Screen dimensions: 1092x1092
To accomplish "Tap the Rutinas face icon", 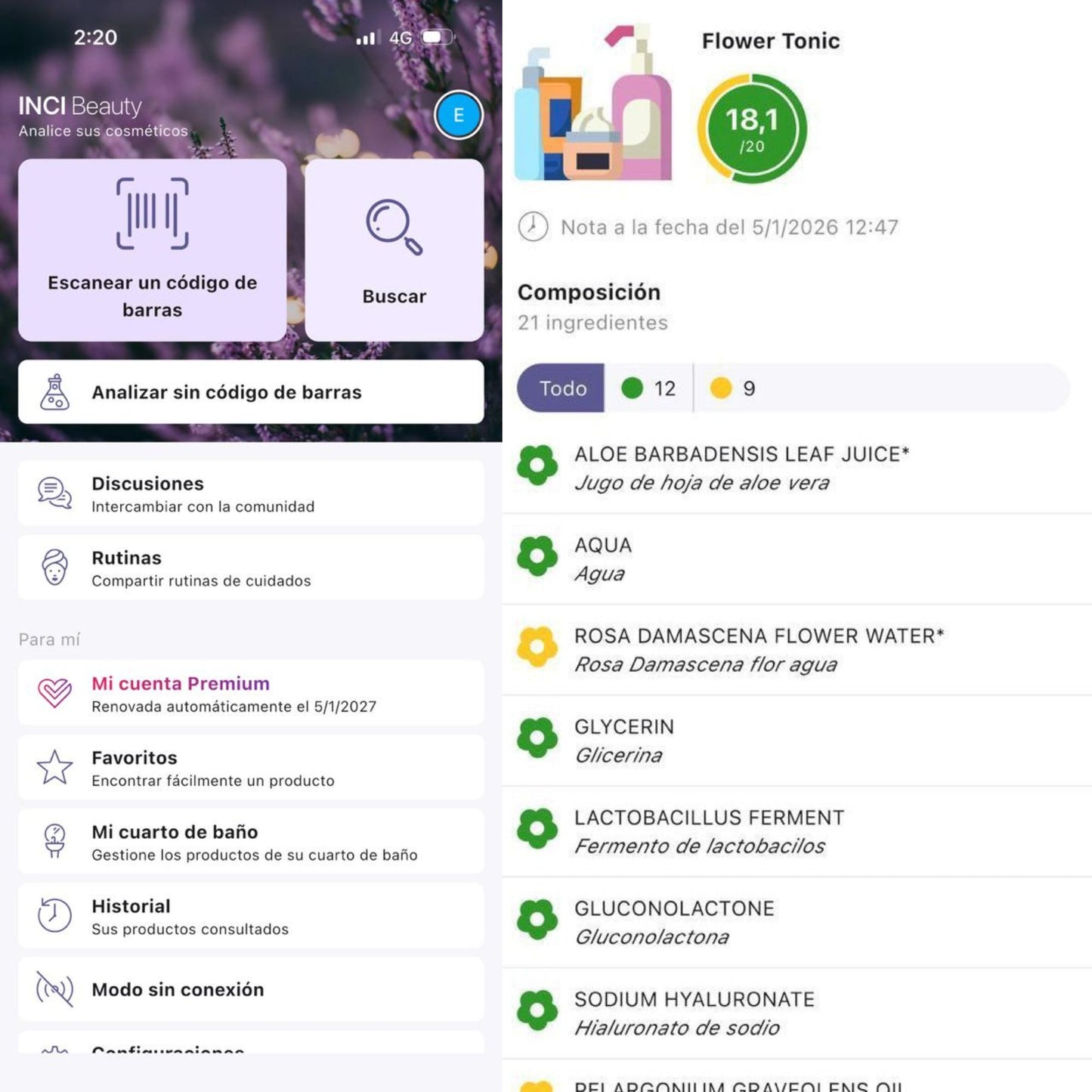I will [x=54, y=568].
